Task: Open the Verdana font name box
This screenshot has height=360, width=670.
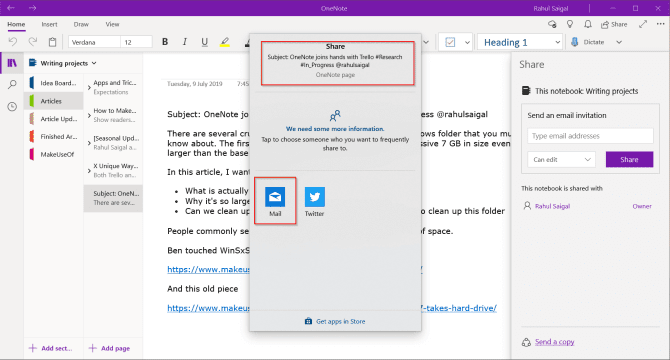Action: [94, 42]
